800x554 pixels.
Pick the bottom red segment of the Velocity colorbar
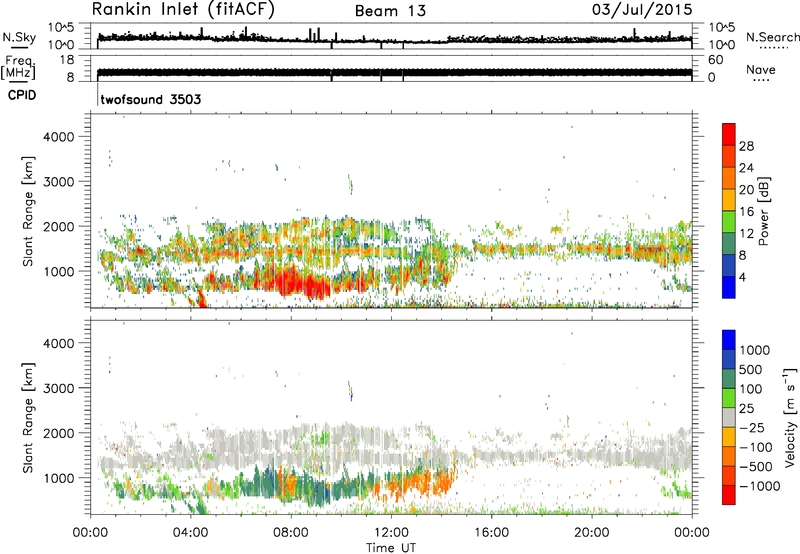729,495
